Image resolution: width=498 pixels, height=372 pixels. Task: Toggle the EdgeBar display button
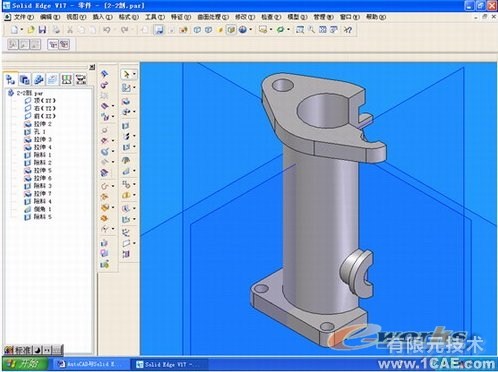(x=159, y=30)
